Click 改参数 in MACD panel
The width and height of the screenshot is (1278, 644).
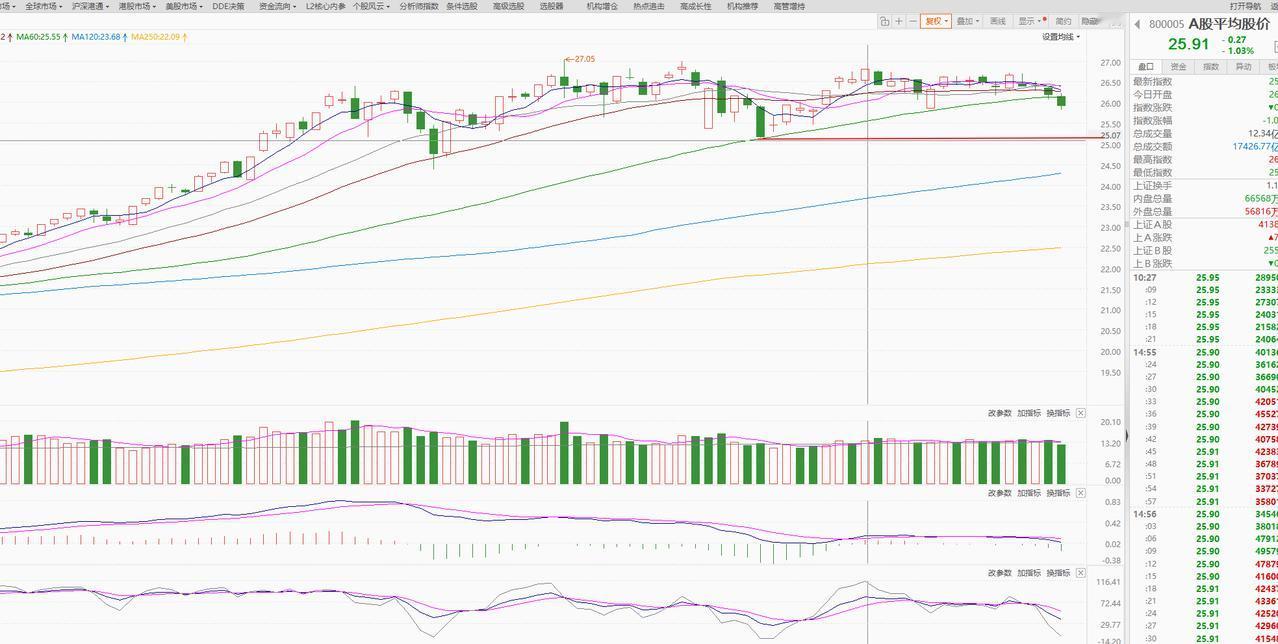(x=1000, y=493)
